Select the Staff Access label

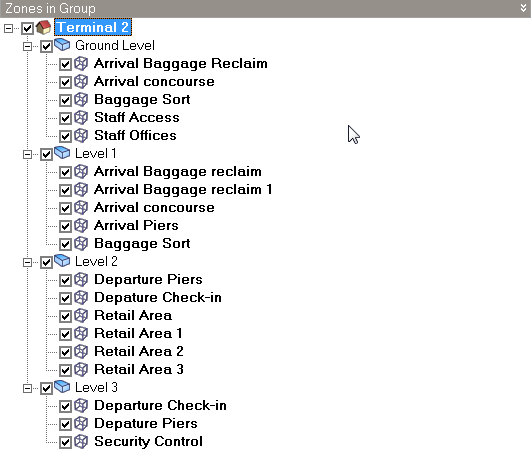click(136, 117)
